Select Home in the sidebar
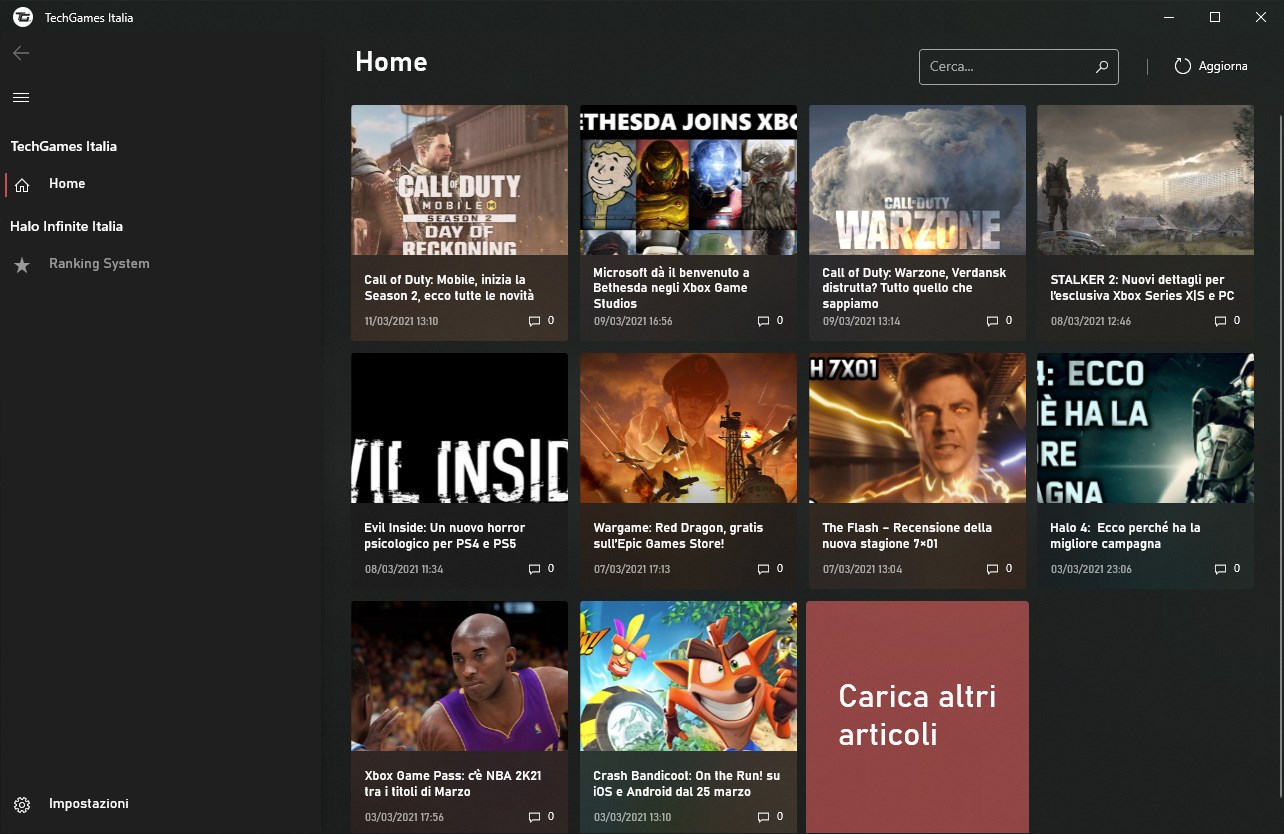Image resolution: width=1284 pixels, height=834 pixels. click(160, 184)
